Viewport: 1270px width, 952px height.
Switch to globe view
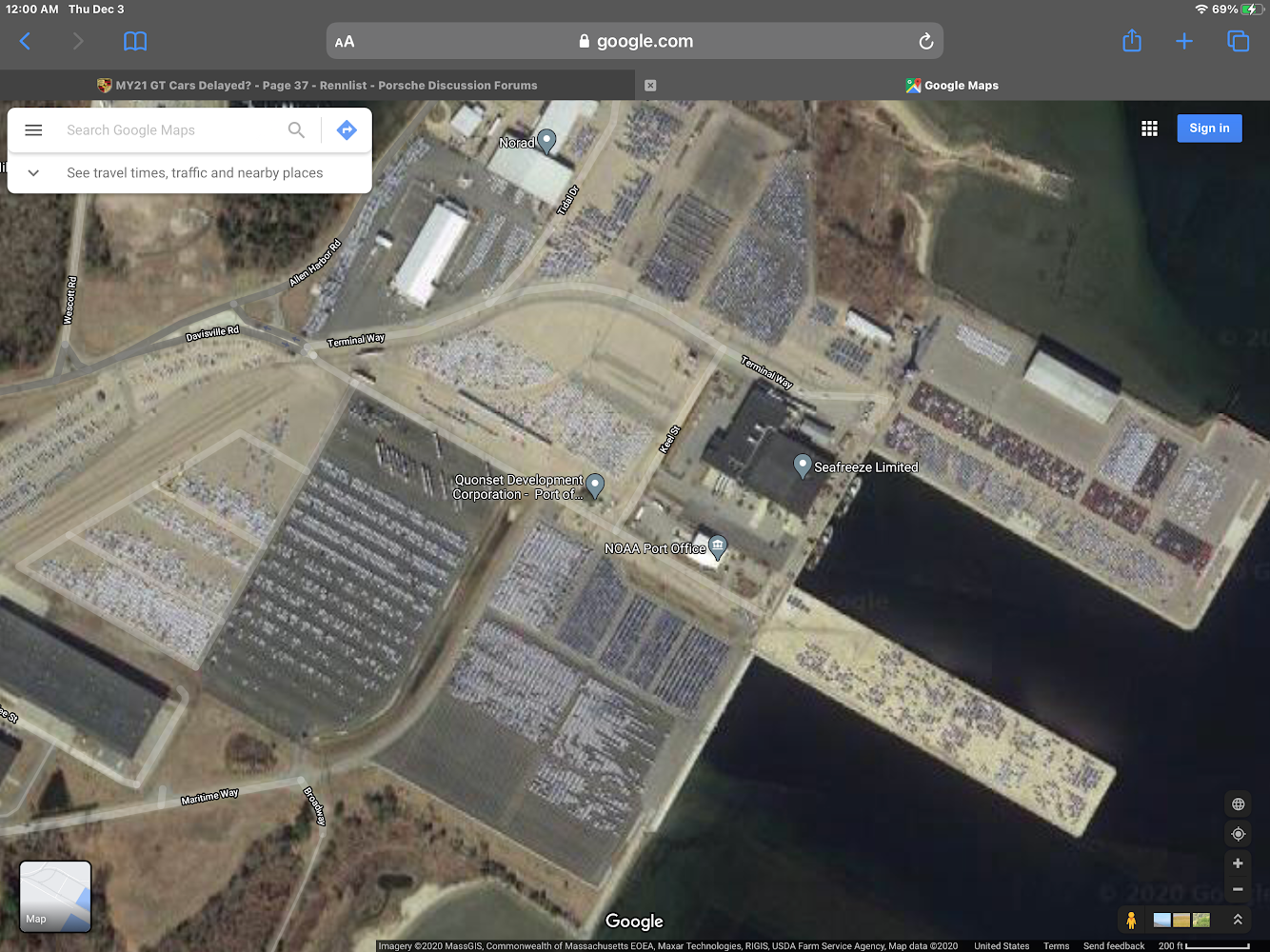(x=1238, y=804)
